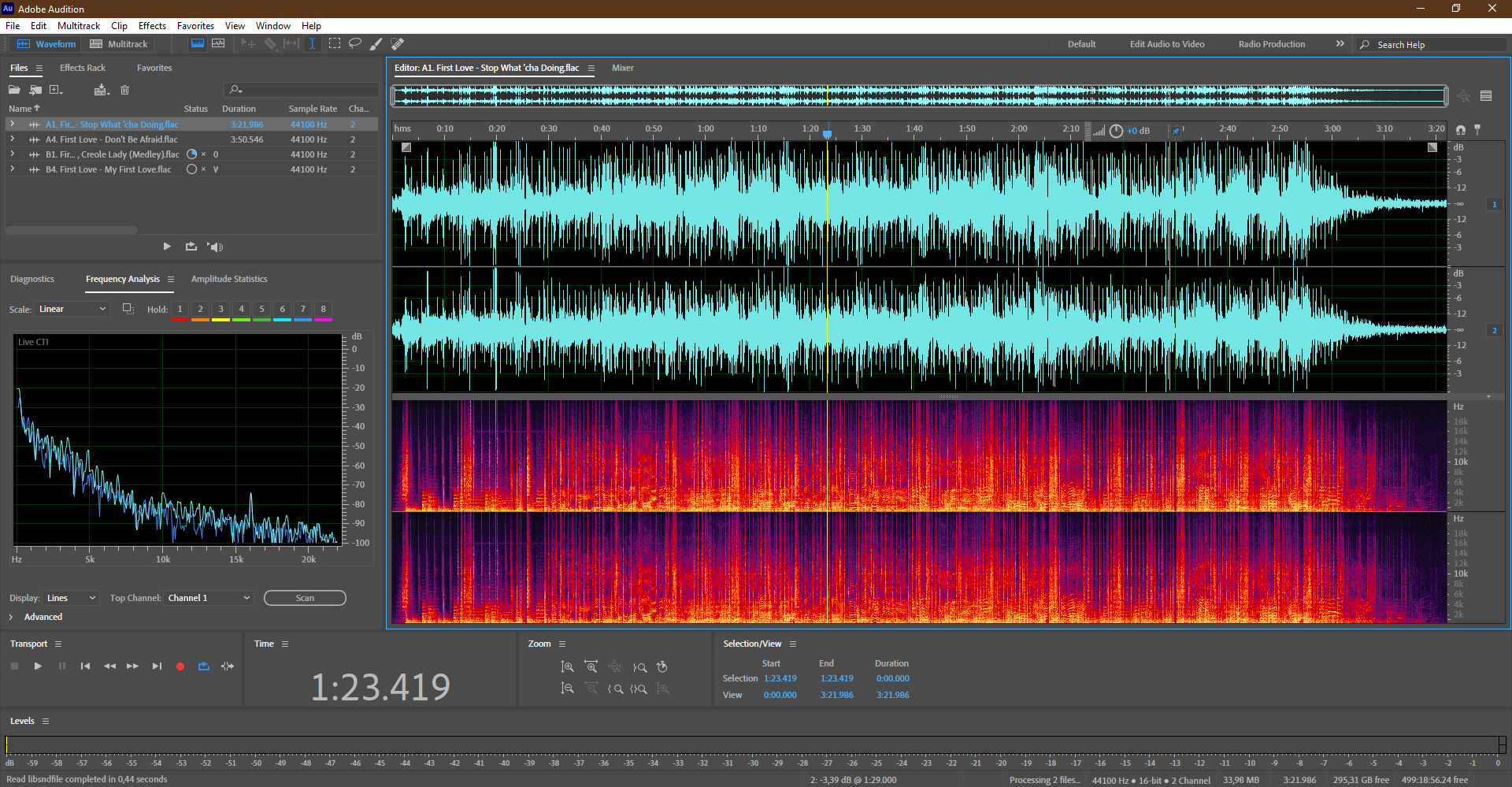
Task: Click the trash icon to close selected files
Action: [x=124, y=90]
